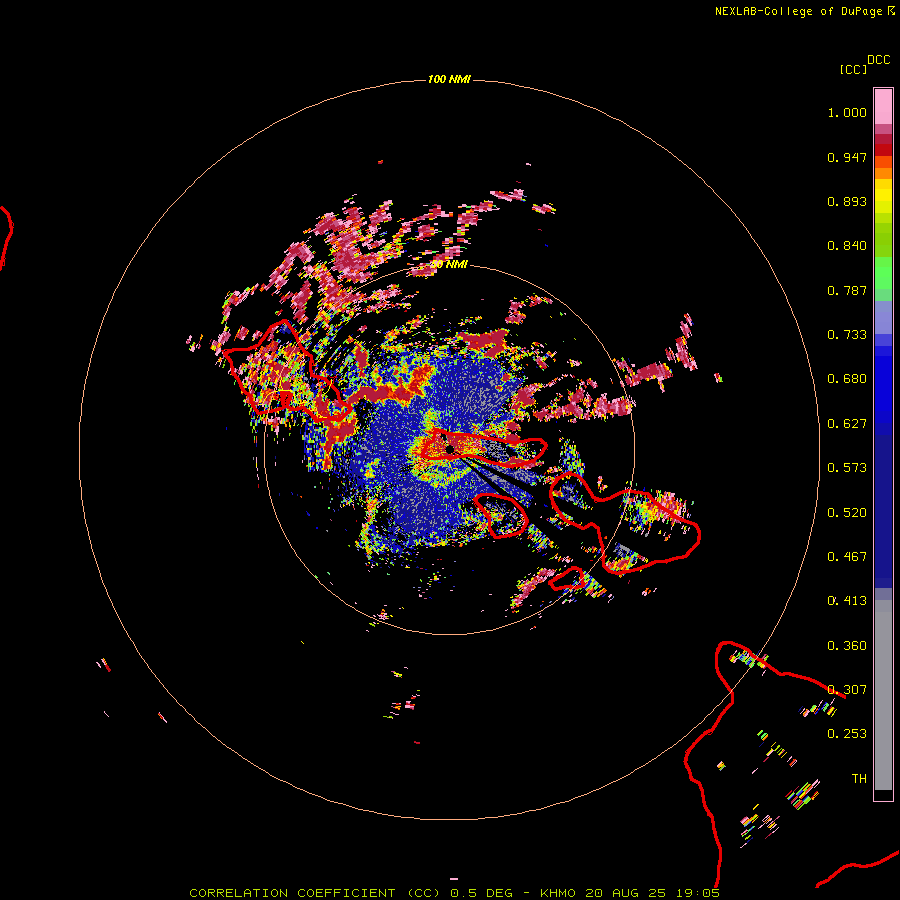Click the 50 NMI range ring label

(449, 265)
